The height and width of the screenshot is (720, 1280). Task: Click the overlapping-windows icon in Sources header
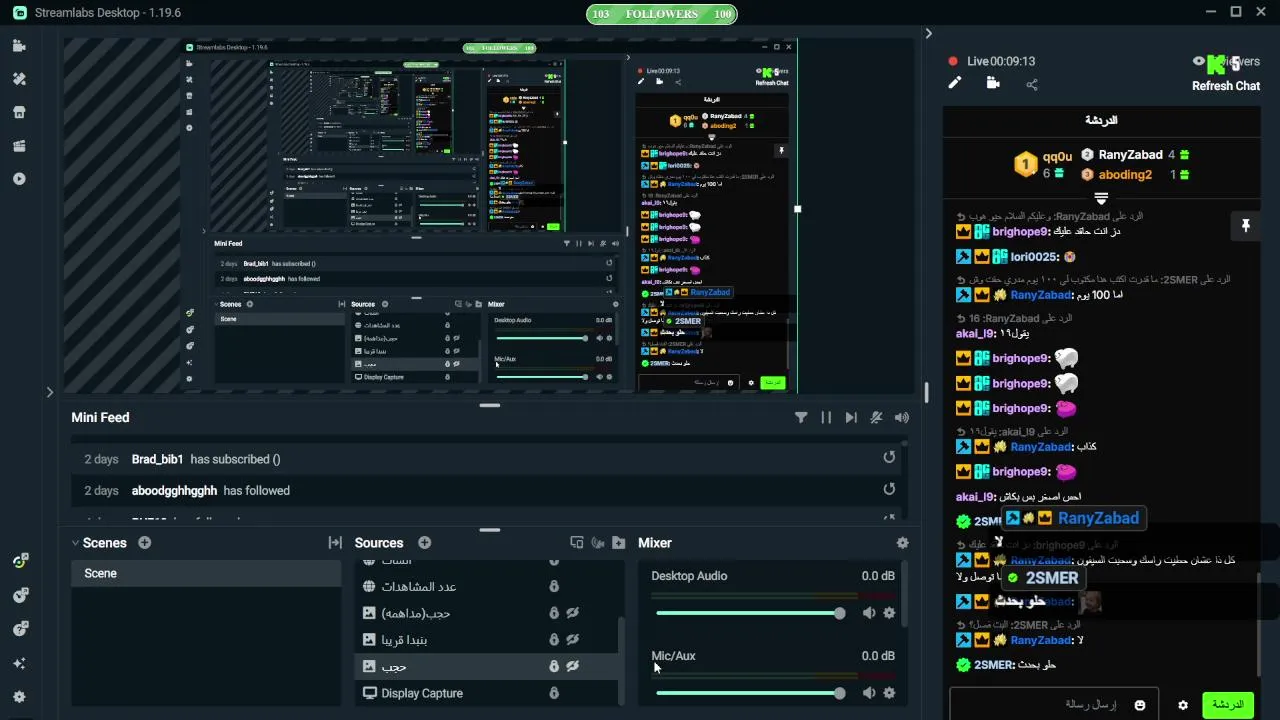577,542
